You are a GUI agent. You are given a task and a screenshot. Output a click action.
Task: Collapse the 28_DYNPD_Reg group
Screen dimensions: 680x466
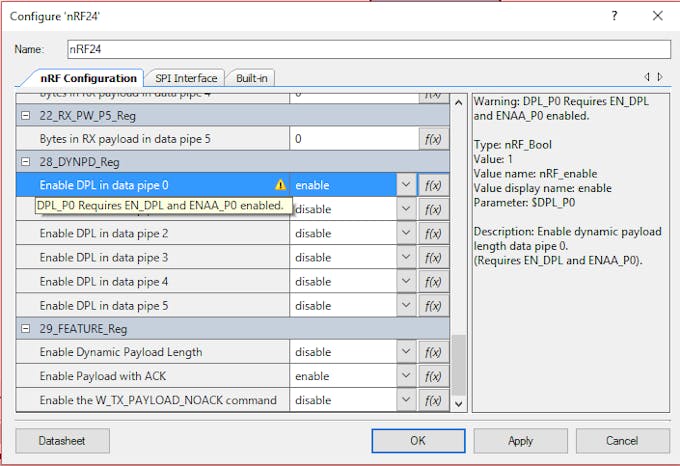[26, 162]
